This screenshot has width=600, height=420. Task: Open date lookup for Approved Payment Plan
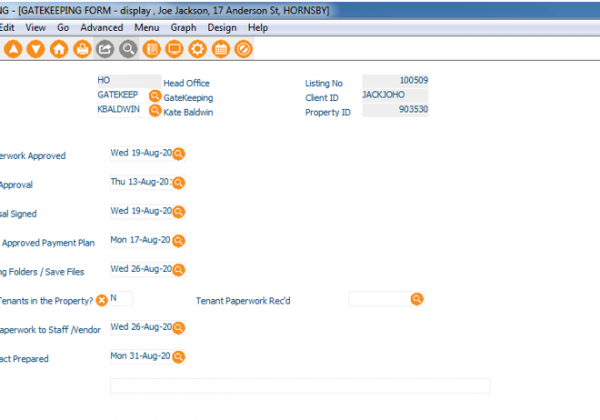tap(178, 241)
